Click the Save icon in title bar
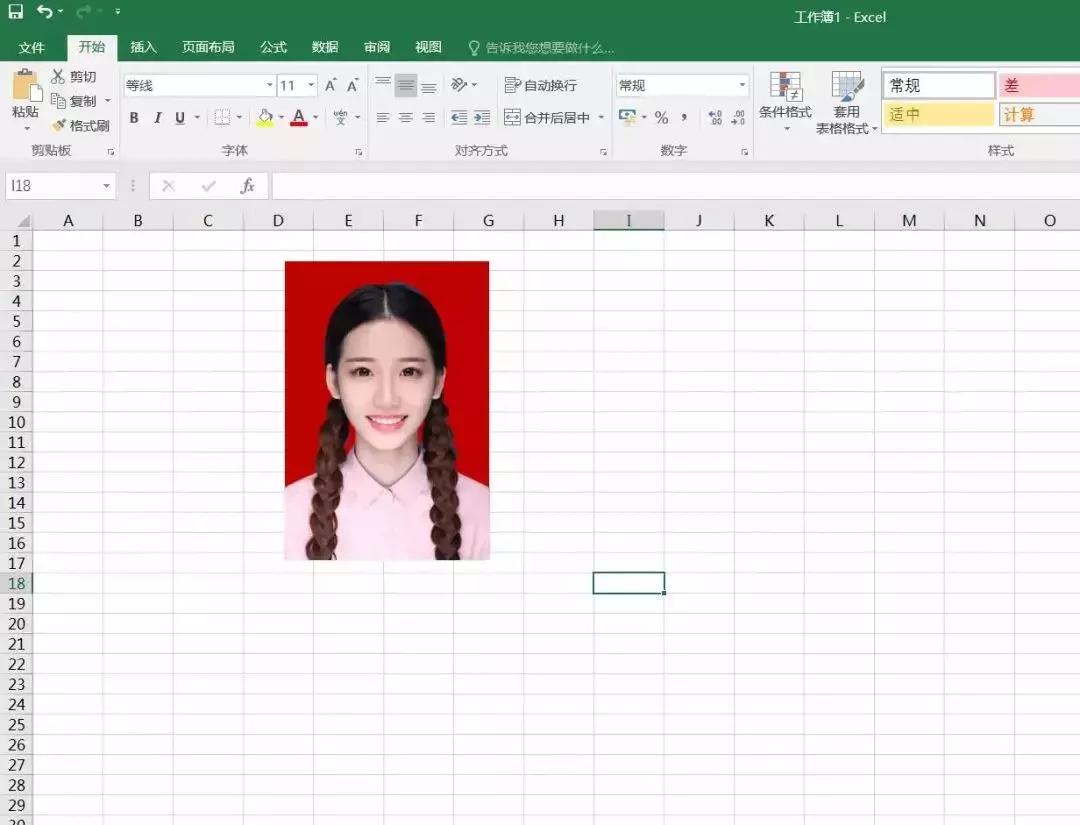This screenshot has width=1080, height=825. click(16, 12)
